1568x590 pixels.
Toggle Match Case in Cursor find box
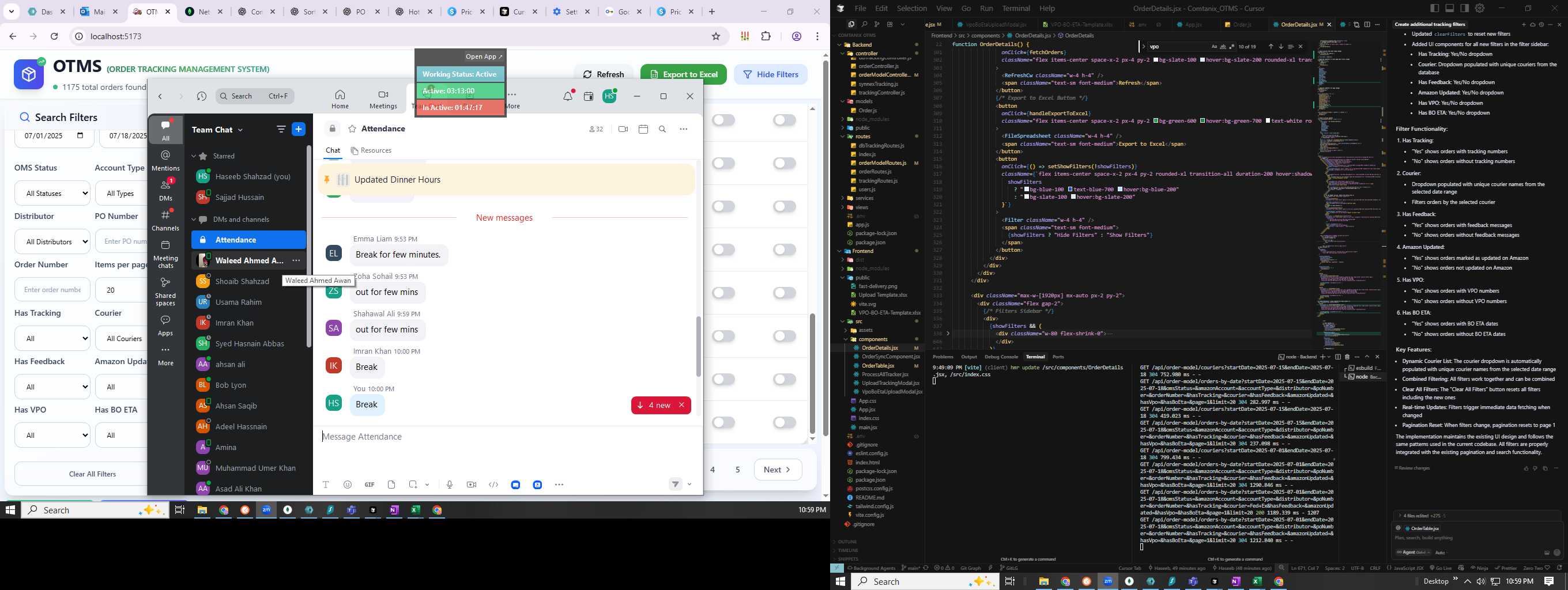(1215, 47)
